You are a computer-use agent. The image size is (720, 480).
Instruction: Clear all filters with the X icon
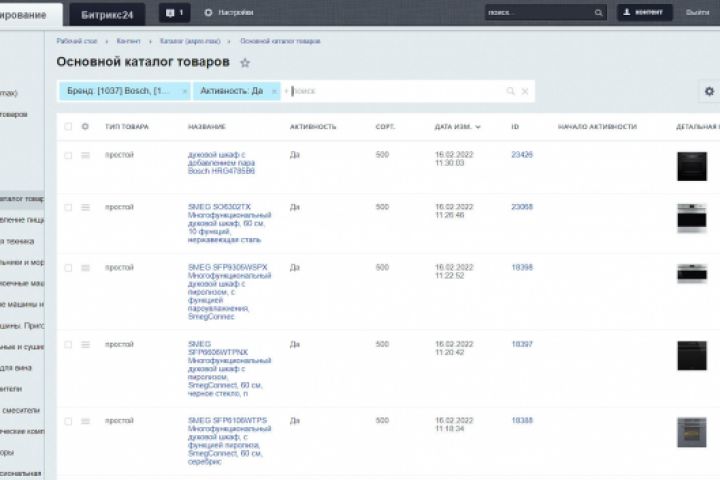click(525, 91)
